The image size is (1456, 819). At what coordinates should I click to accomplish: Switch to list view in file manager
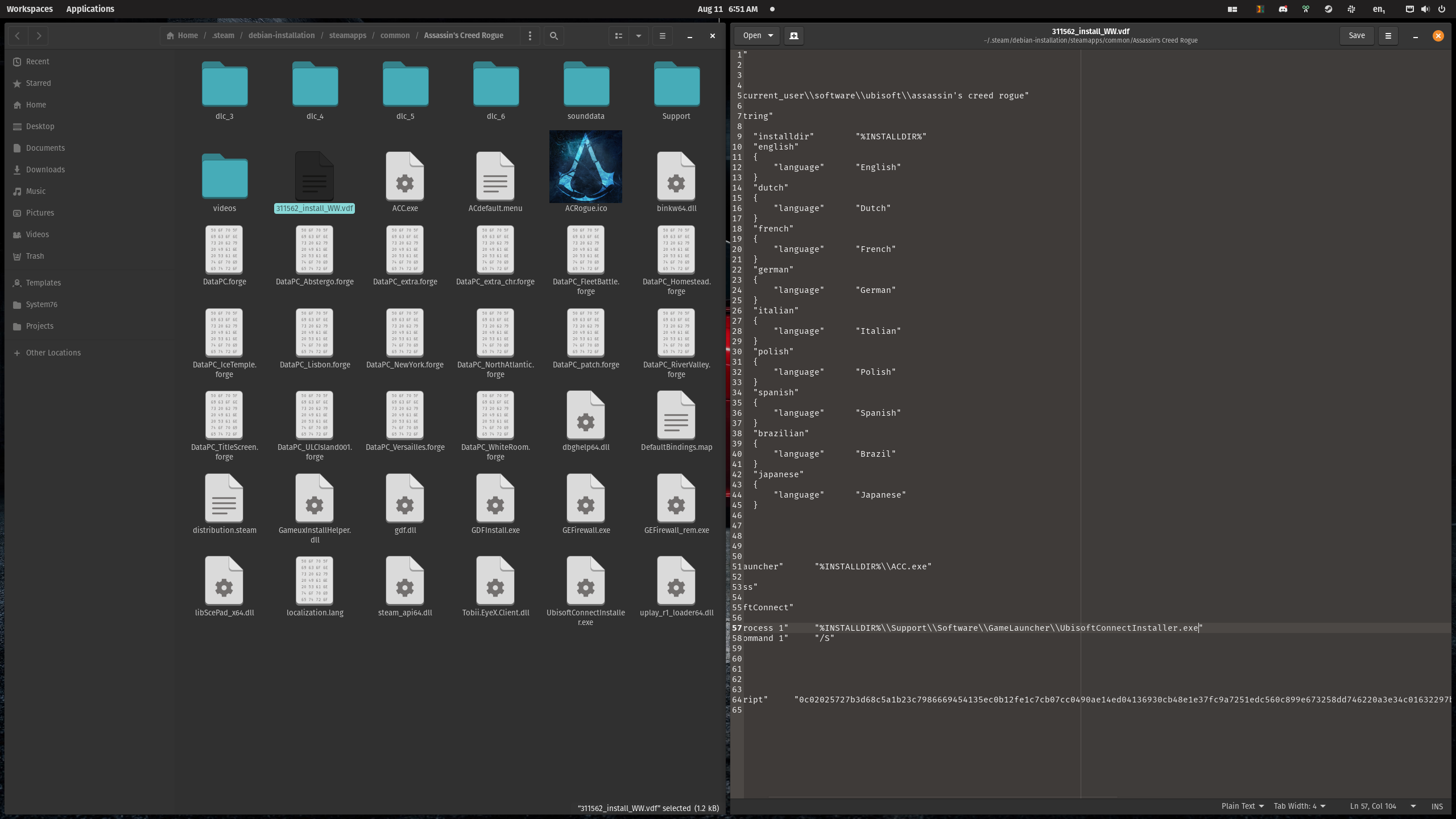pos(618,35)
